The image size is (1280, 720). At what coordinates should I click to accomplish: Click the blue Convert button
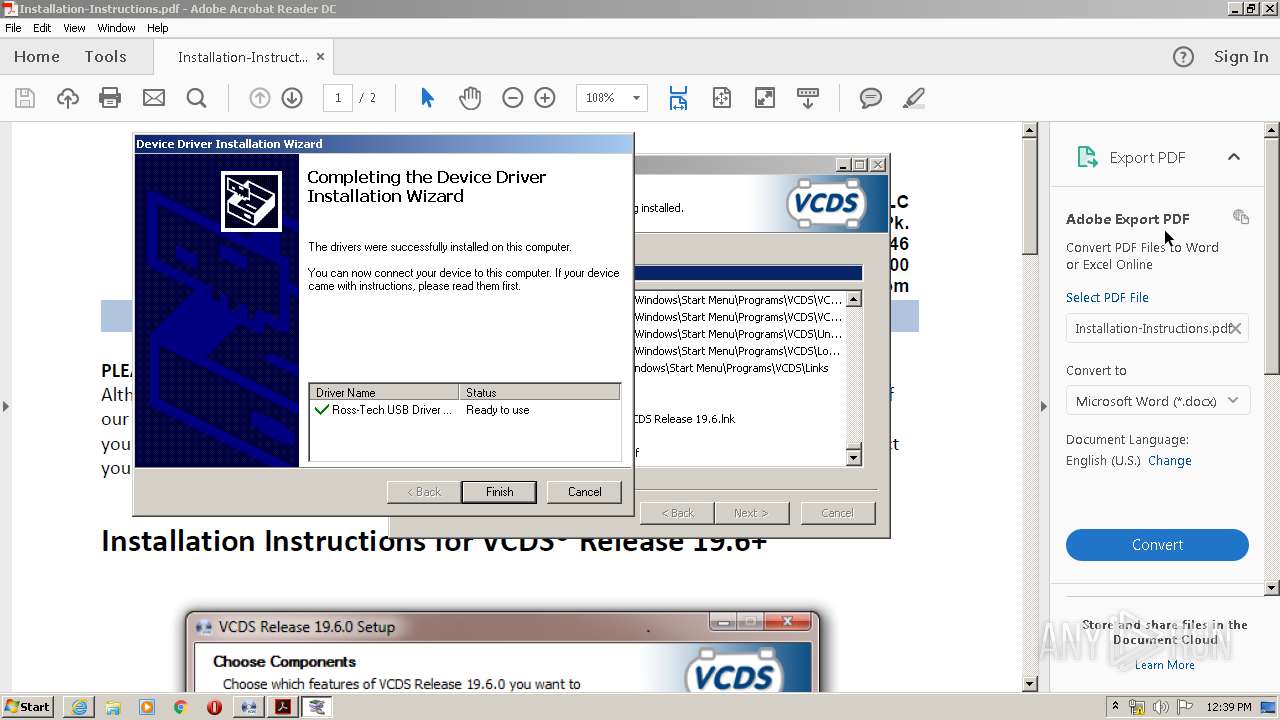(x=1157, y=545)
